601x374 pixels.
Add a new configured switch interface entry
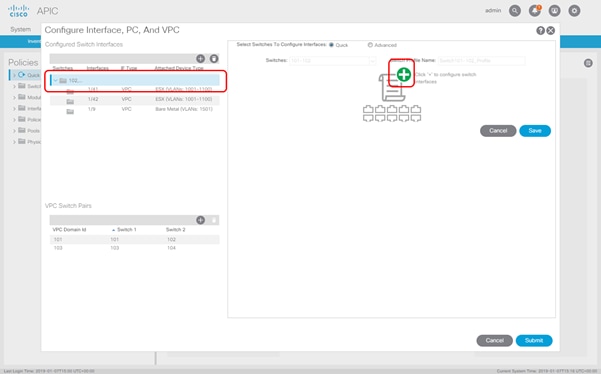pos(200,58)
